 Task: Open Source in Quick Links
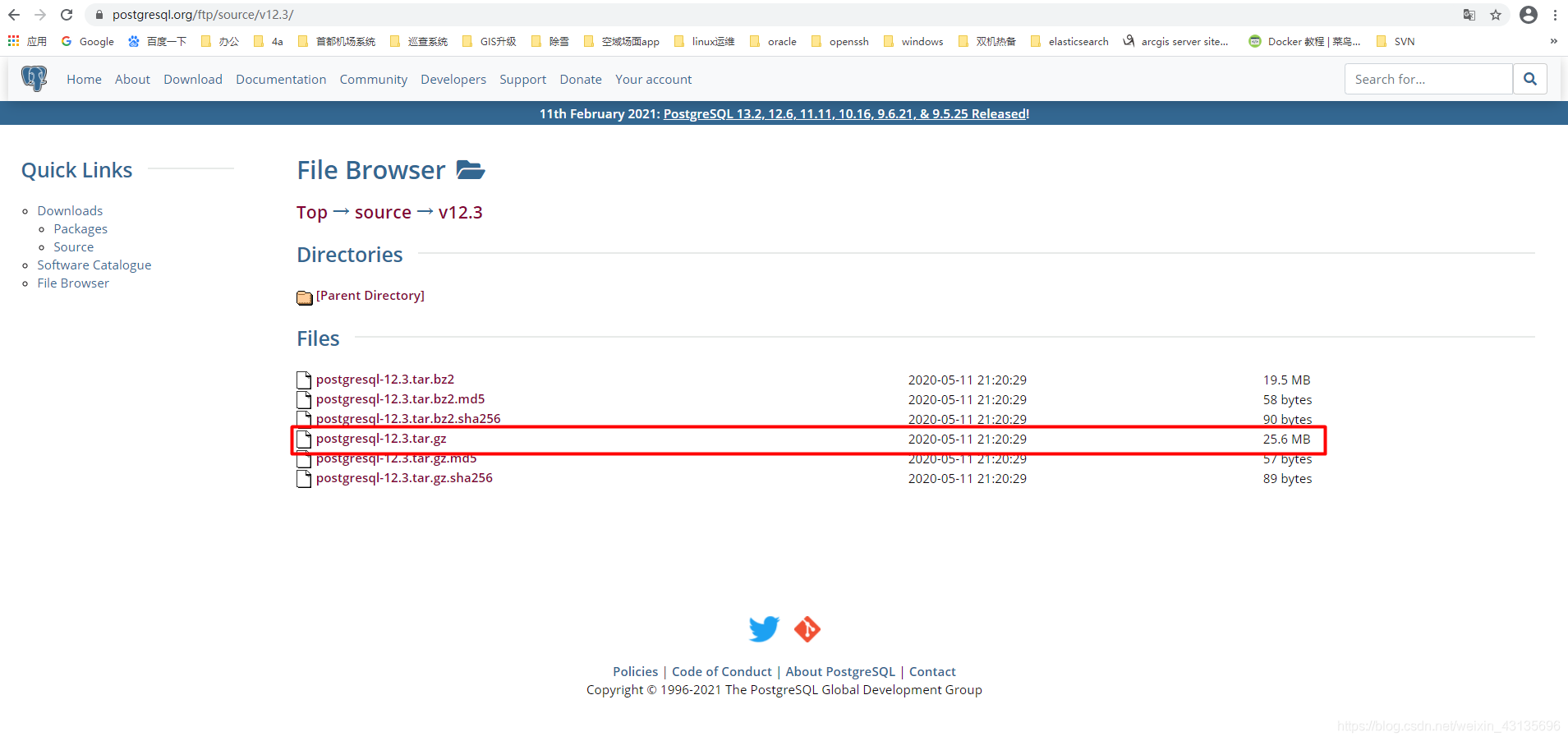pos(74,247)
